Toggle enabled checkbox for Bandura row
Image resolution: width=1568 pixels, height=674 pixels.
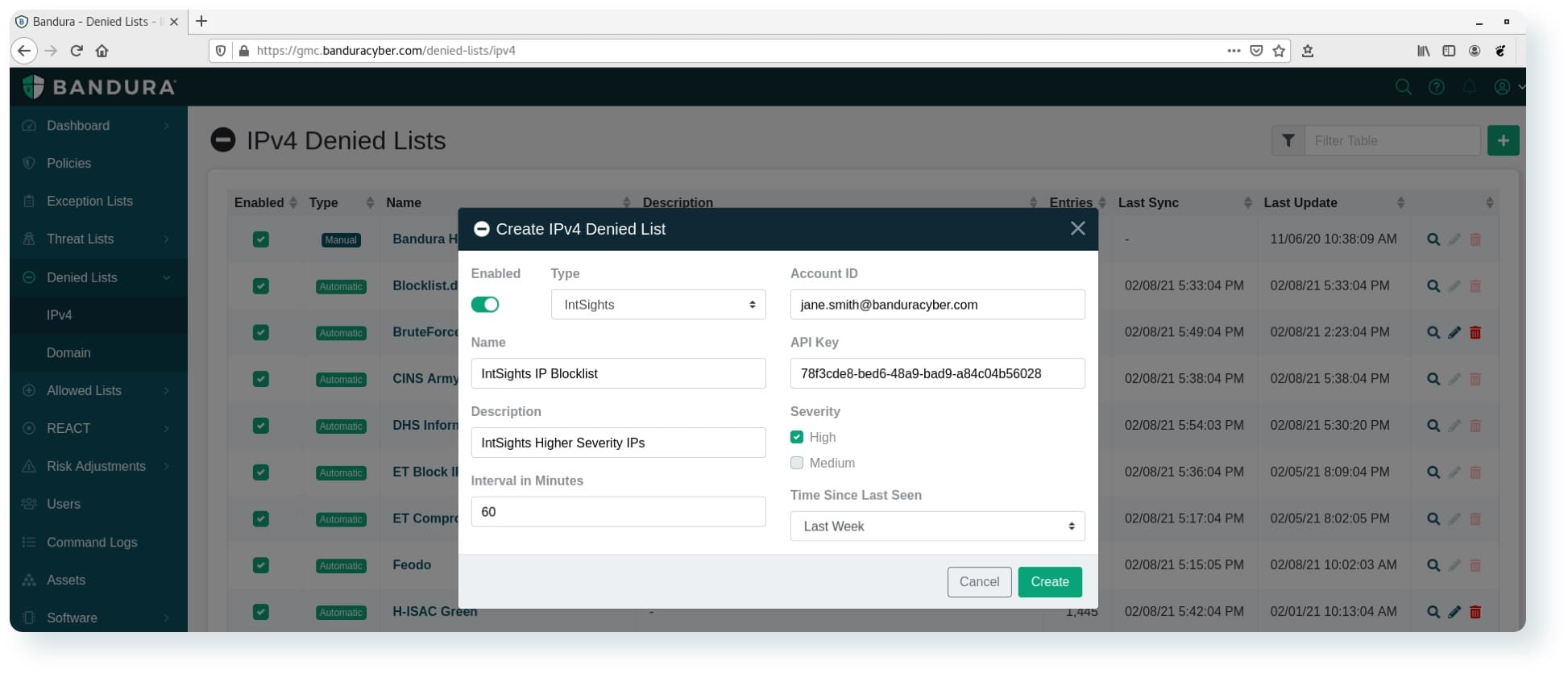(x=261, y=239)
